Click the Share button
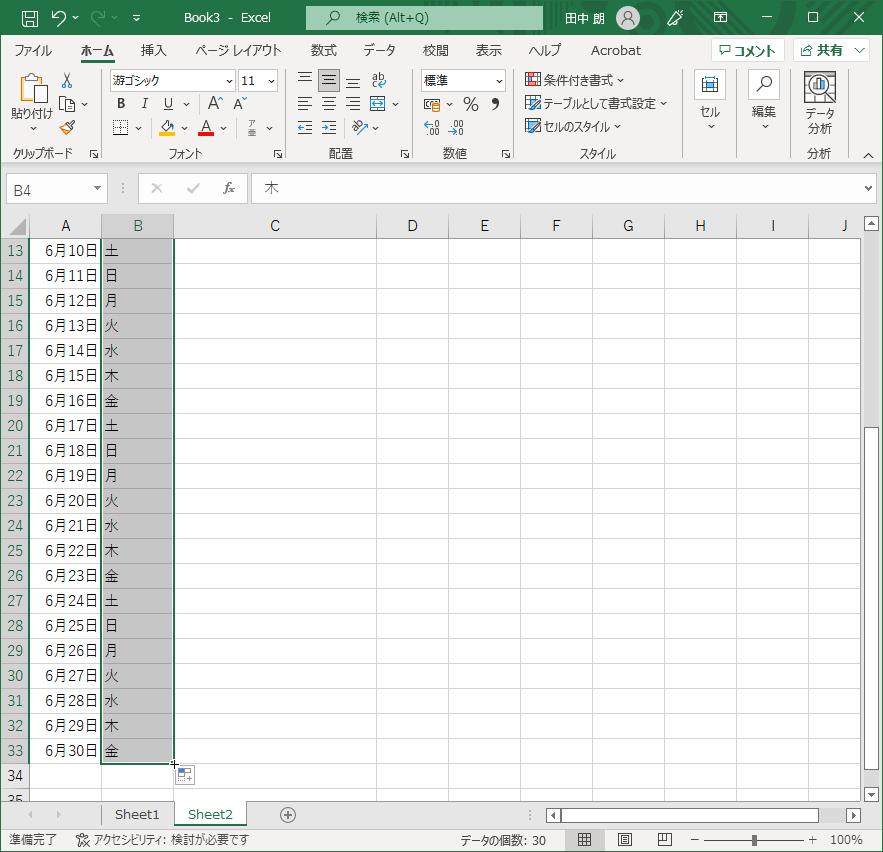Screen dimensions: 883x852 pyautogui.click(x=822, y=51)
